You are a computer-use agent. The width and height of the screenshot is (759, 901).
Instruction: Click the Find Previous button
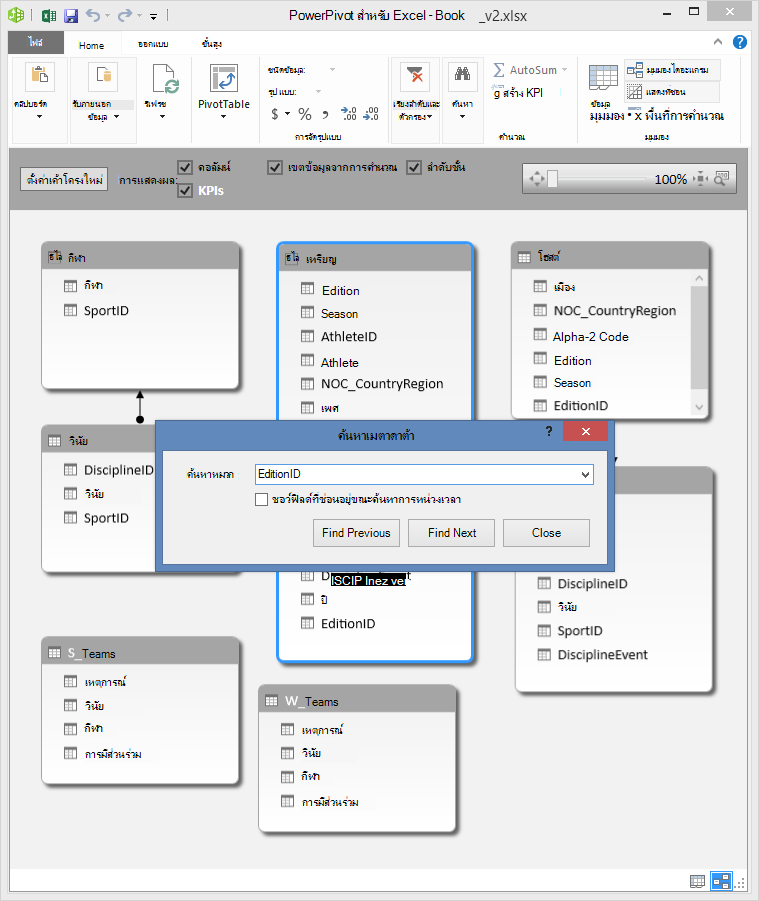point(356,533)
